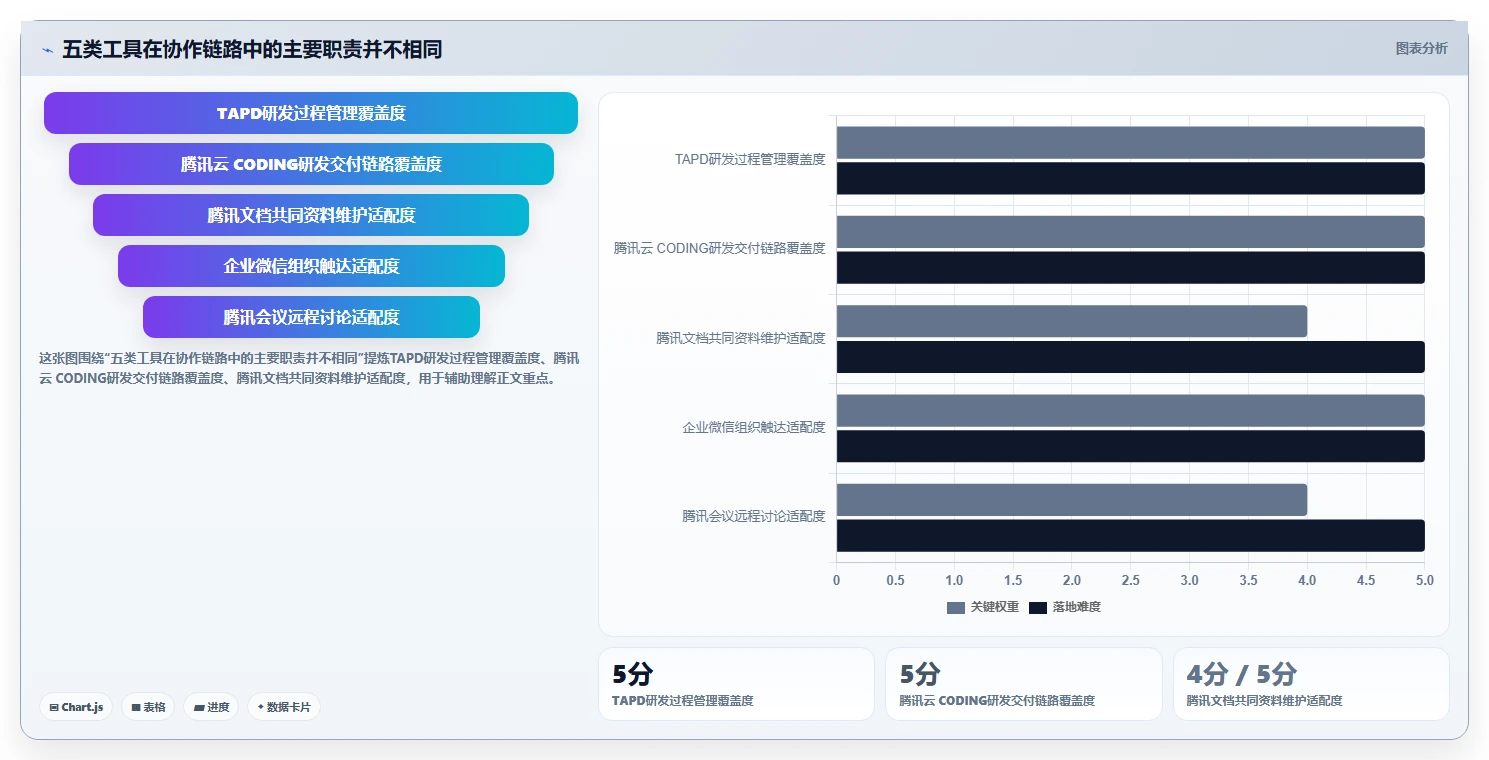Click the gray 关键权重 bar for TAPD研发过程管理覆盖度
The width and height of the screenshot is (1489, 760).
point(1130,142)
